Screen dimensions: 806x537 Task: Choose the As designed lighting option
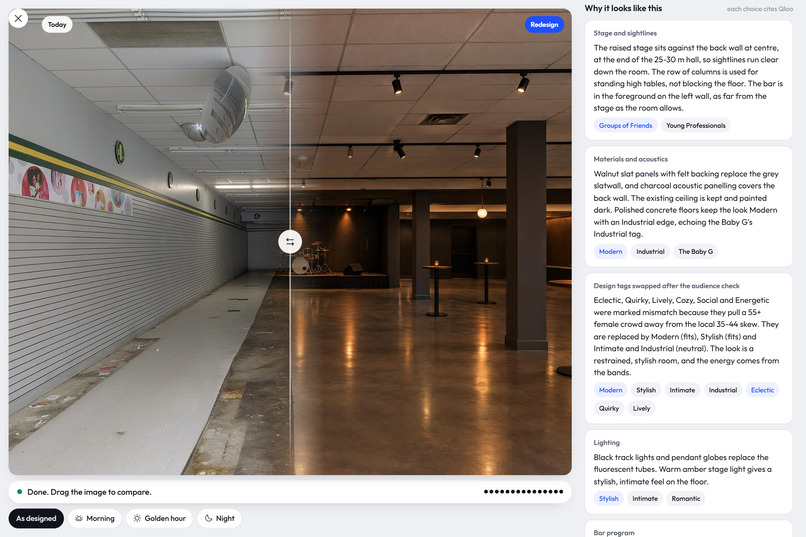click(x=36, y=518)
